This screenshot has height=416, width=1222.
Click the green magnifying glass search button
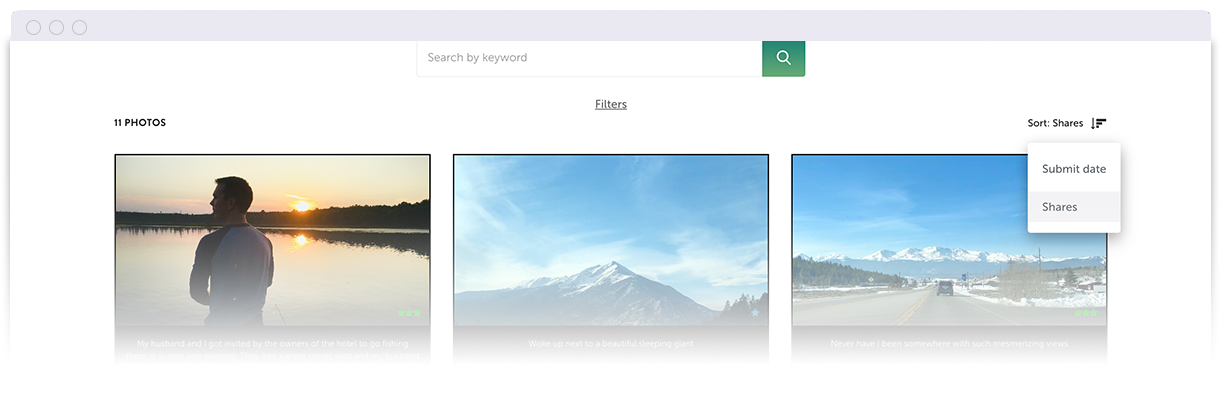783,58
